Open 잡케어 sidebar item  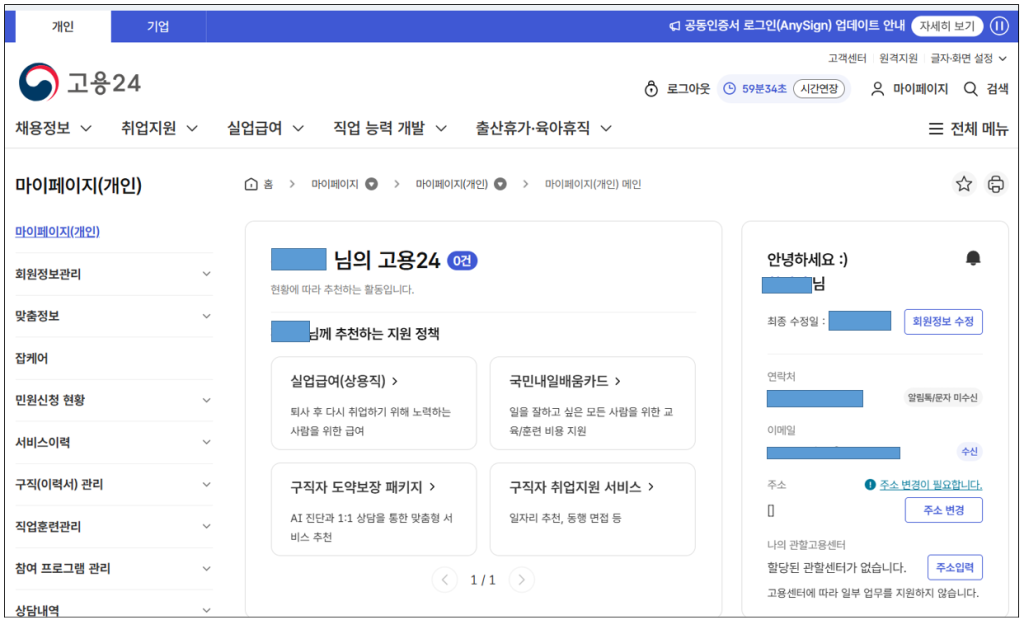tap(31, 358)
